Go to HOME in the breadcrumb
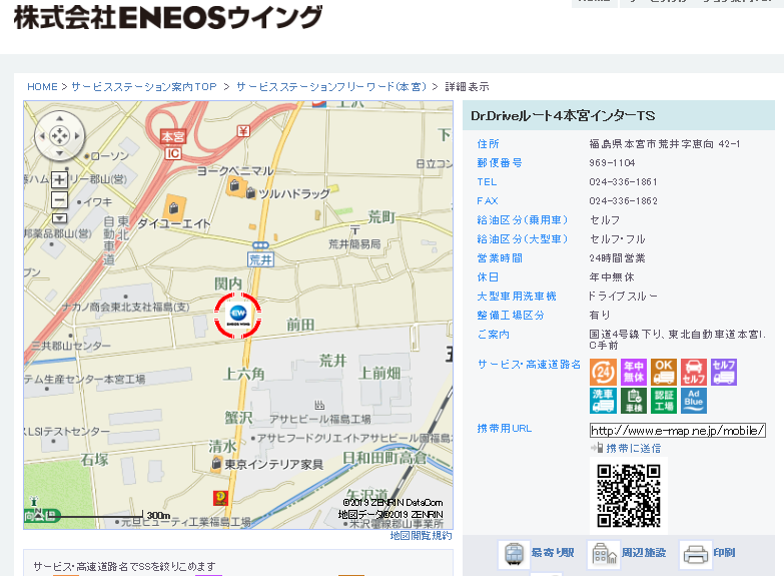This screenshot has width=784, height=576. tap(42, 86)
